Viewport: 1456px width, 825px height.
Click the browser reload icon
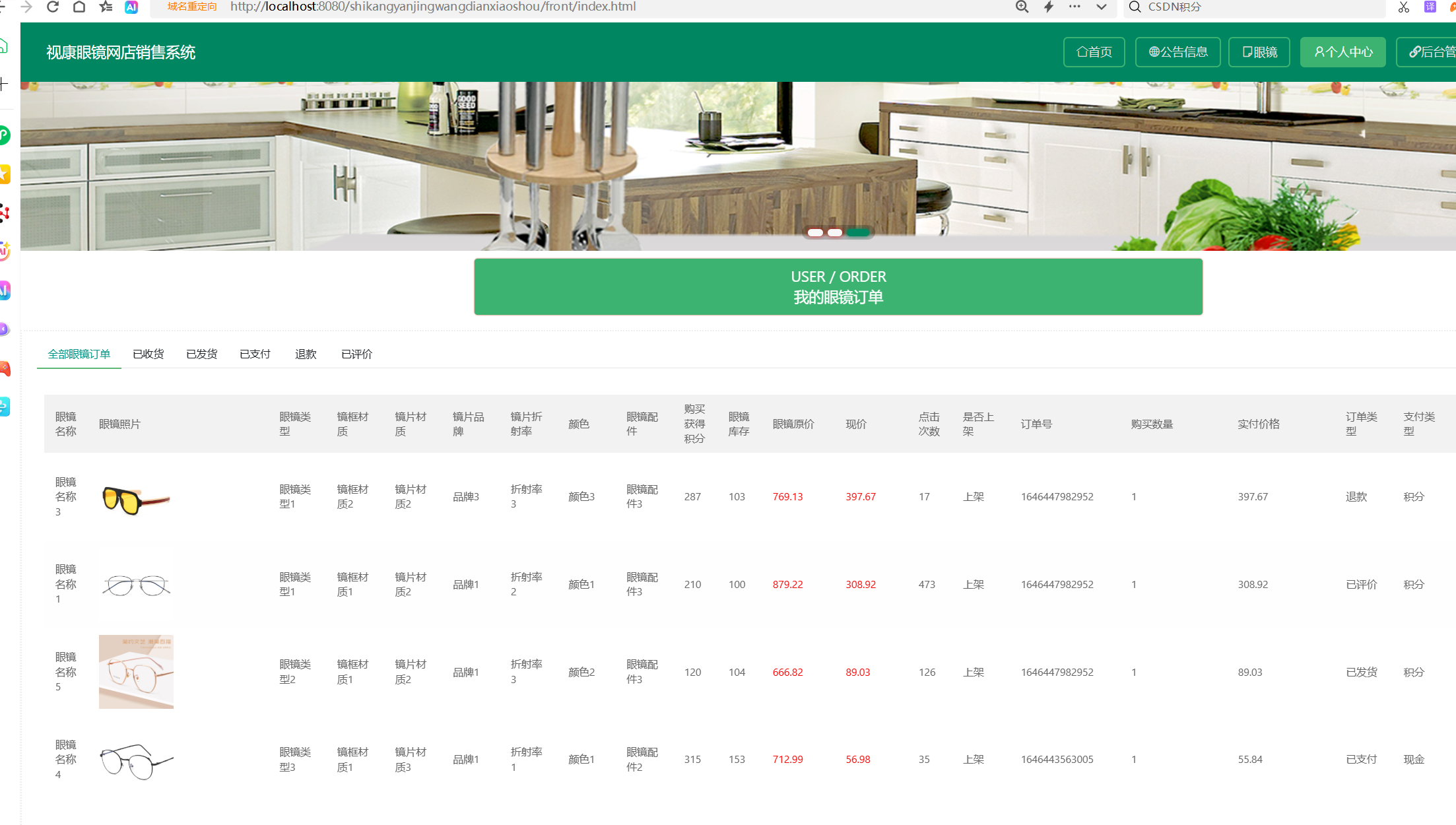53,7
